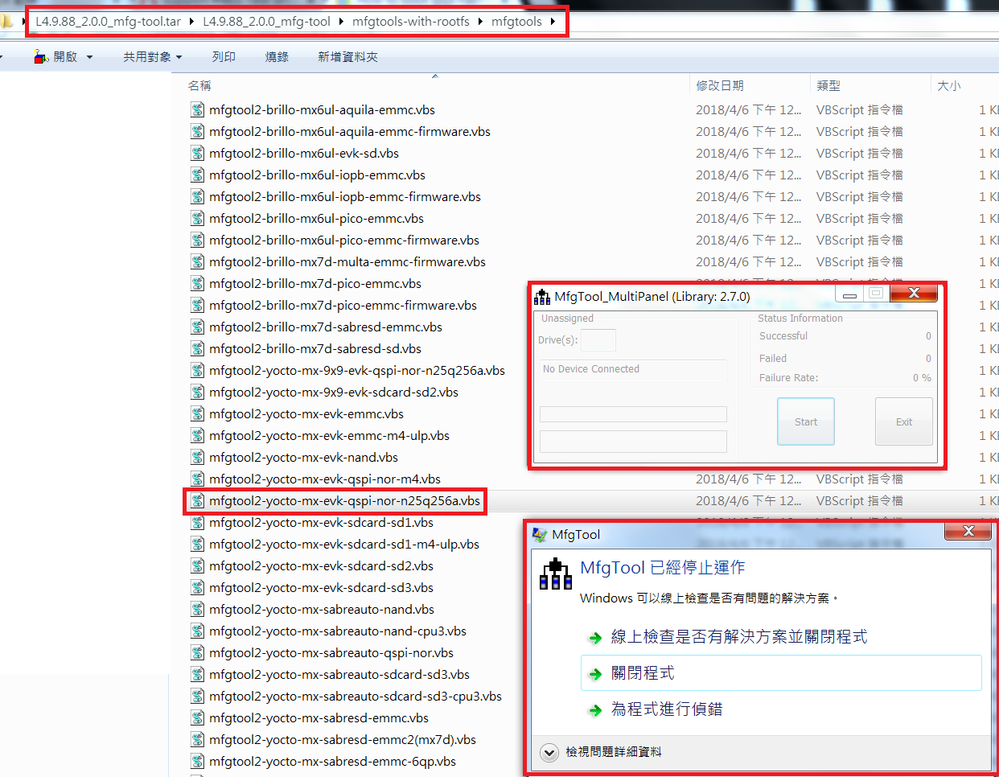
Task: Click script icon of mfgtool2-yocto-mx-sabreauto-nand.vbs
Action: point(198,609)
